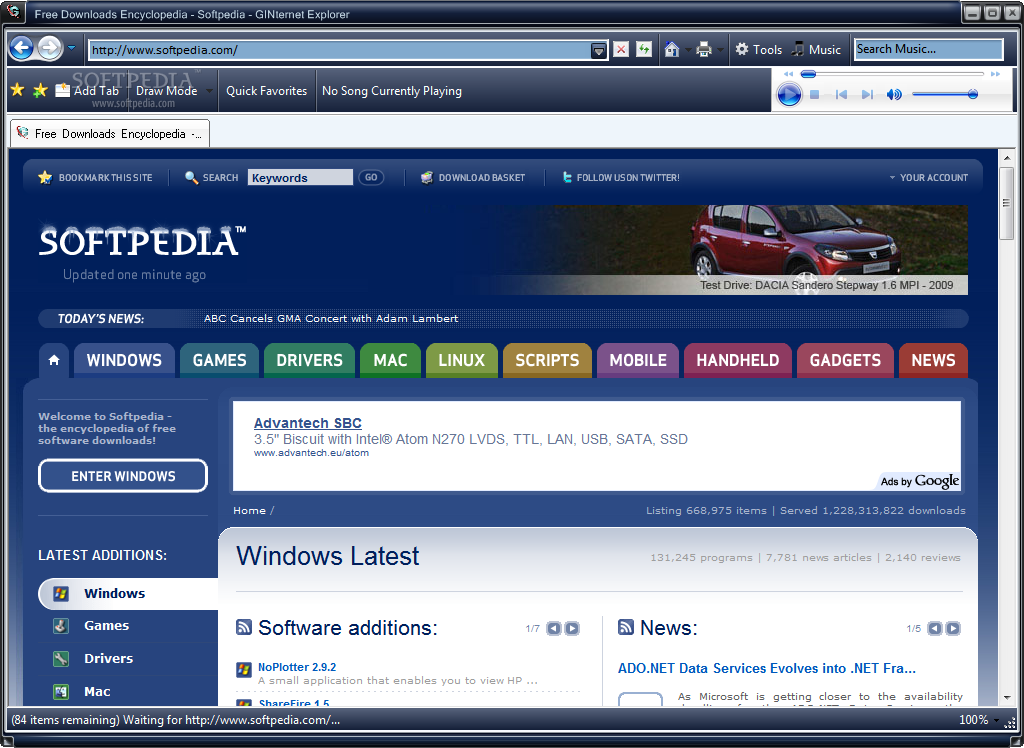Screen dimensions: 1024x748
Task: Select Mac in Latest Additions
Action: (x=127, y=691)
